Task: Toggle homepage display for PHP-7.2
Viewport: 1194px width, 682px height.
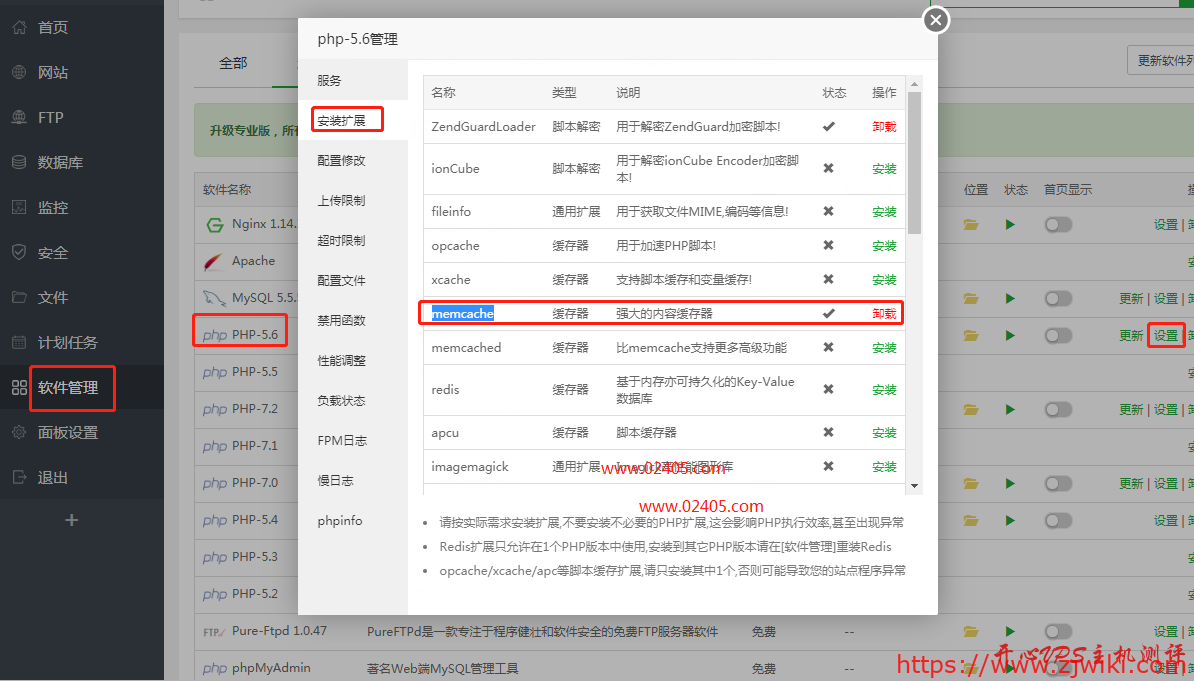Action: (1058, 410)
